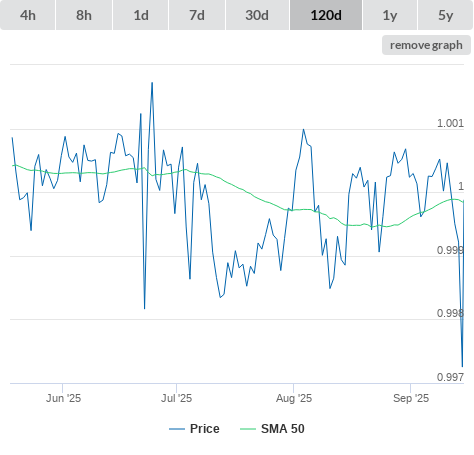This screenshot has width=474, height=455.
Task: Click the Sep '25 axis label
Action: pos(411,398)
